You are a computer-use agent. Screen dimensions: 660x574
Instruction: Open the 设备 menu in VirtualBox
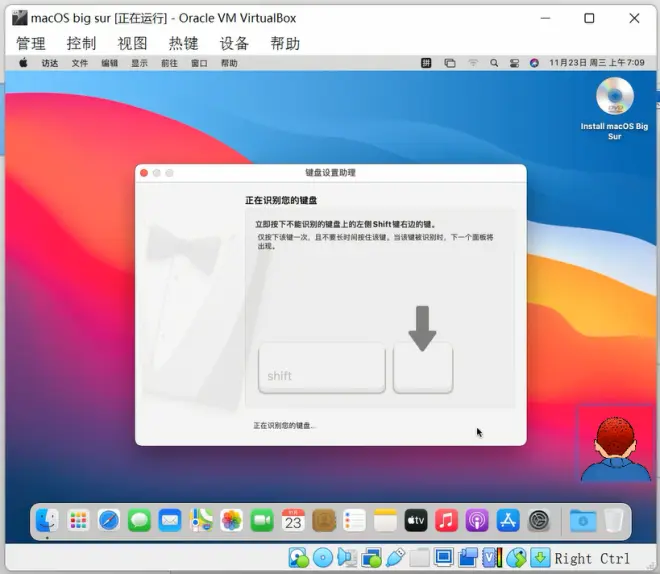(234, 43)
